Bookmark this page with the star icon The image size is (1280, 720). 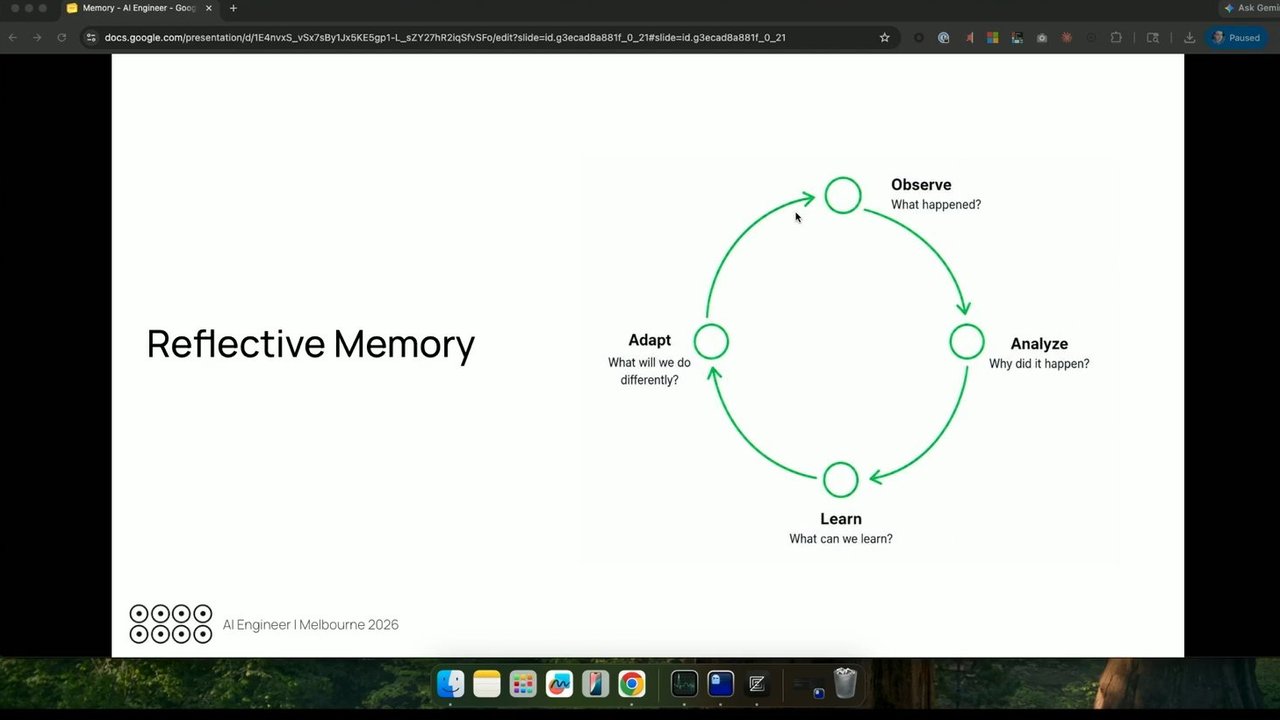tap(884, 38)
